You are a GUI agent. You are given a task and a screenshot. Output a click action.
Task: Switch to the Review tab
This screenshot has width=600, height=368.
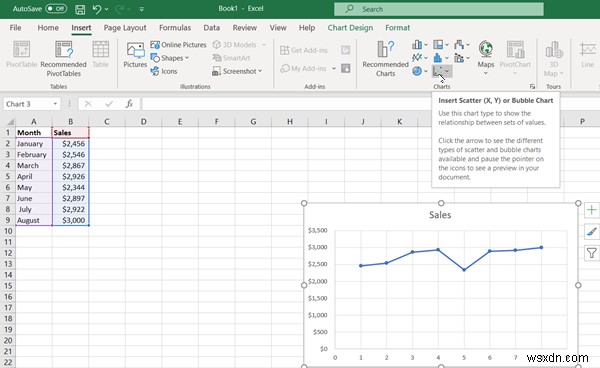[245, 28]
